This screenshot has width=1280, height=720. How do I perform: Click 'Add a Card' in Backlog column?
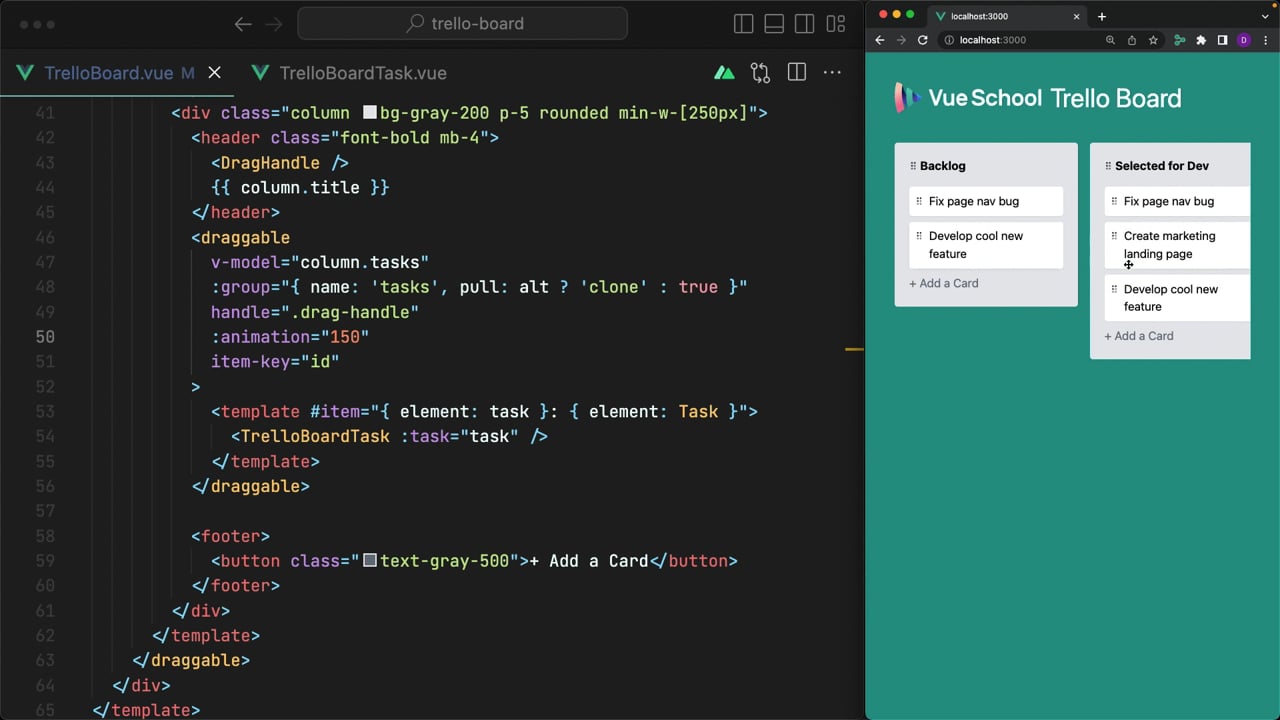pyautogui.click(x=944, y=283)
